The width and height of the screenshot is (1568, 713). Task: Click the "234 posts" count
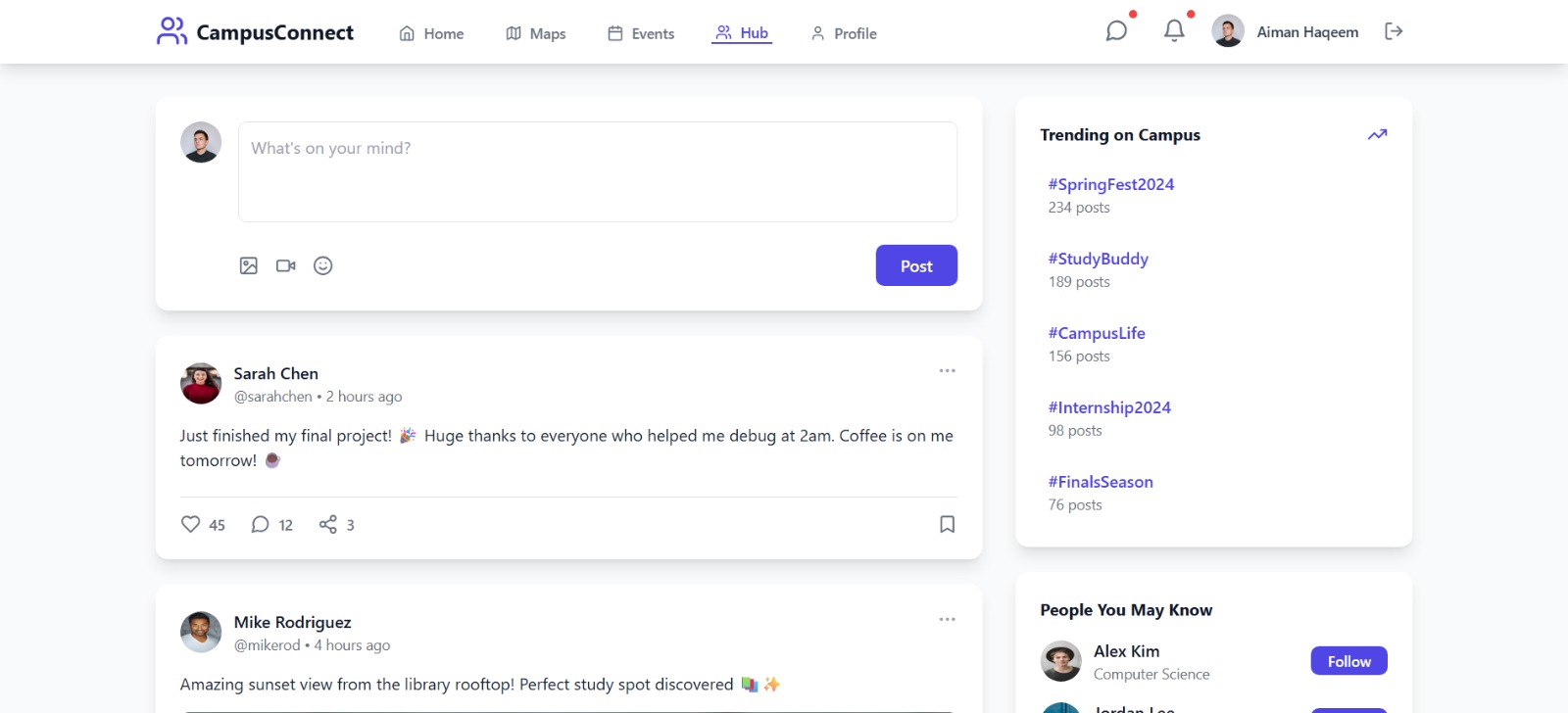1079,208
